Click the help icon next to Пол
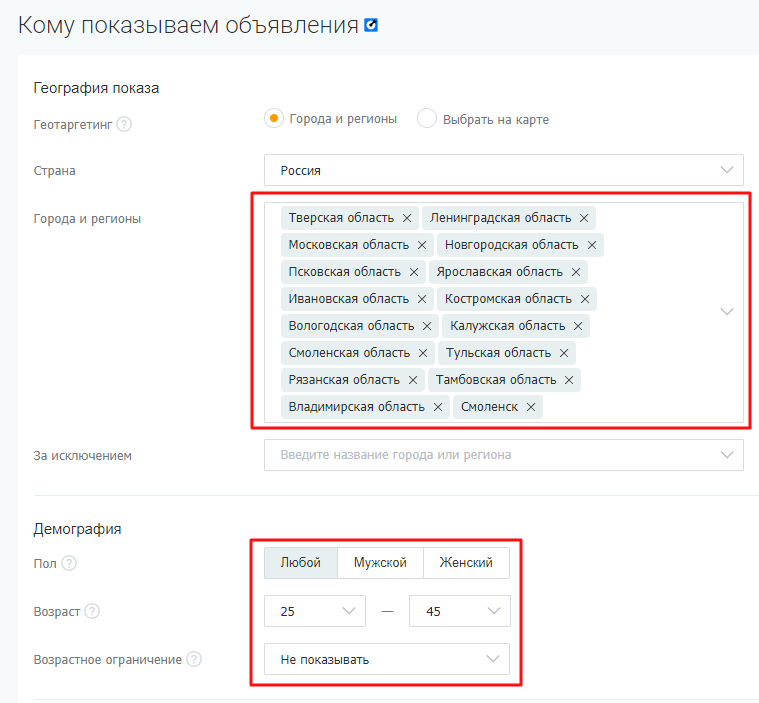Screen dimensions: 759x703 (x=69, y=563)
